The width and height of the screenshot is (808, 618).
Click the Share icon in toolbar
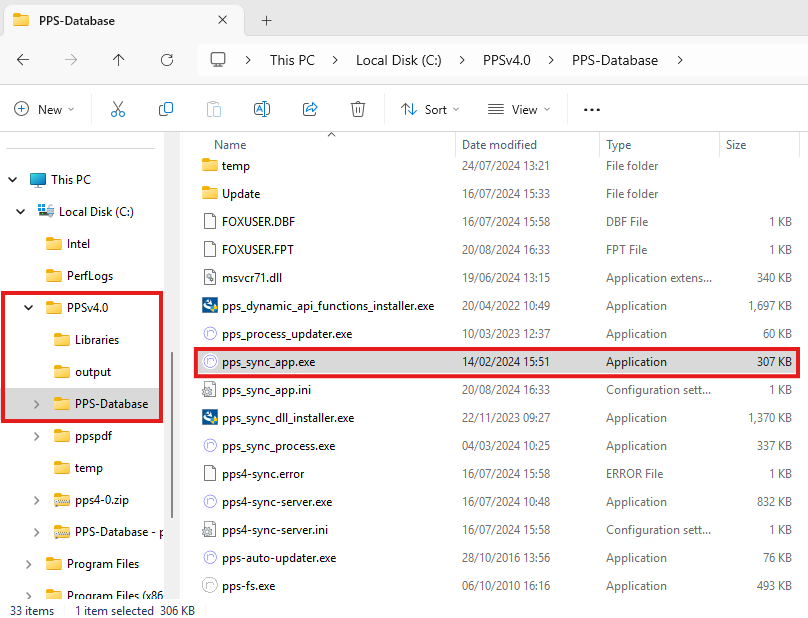point(310,109)
